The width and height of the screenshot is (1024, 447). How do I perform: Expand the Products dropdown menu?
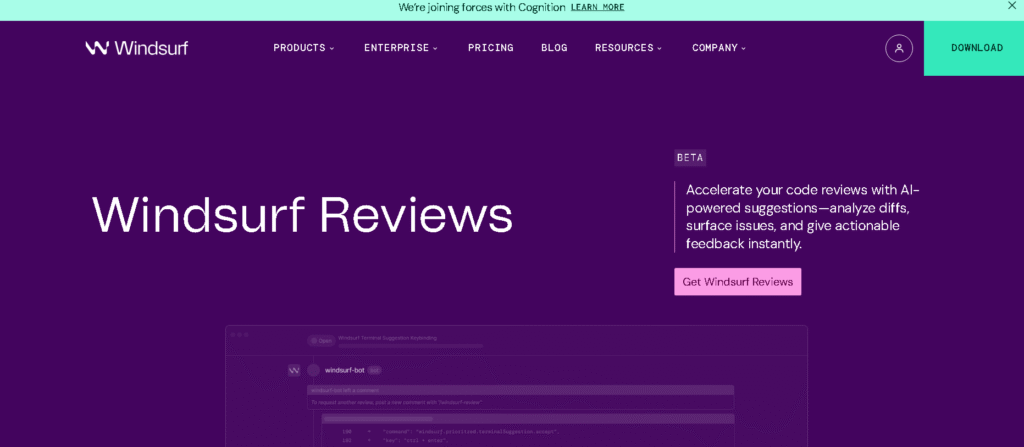point(304,48)
